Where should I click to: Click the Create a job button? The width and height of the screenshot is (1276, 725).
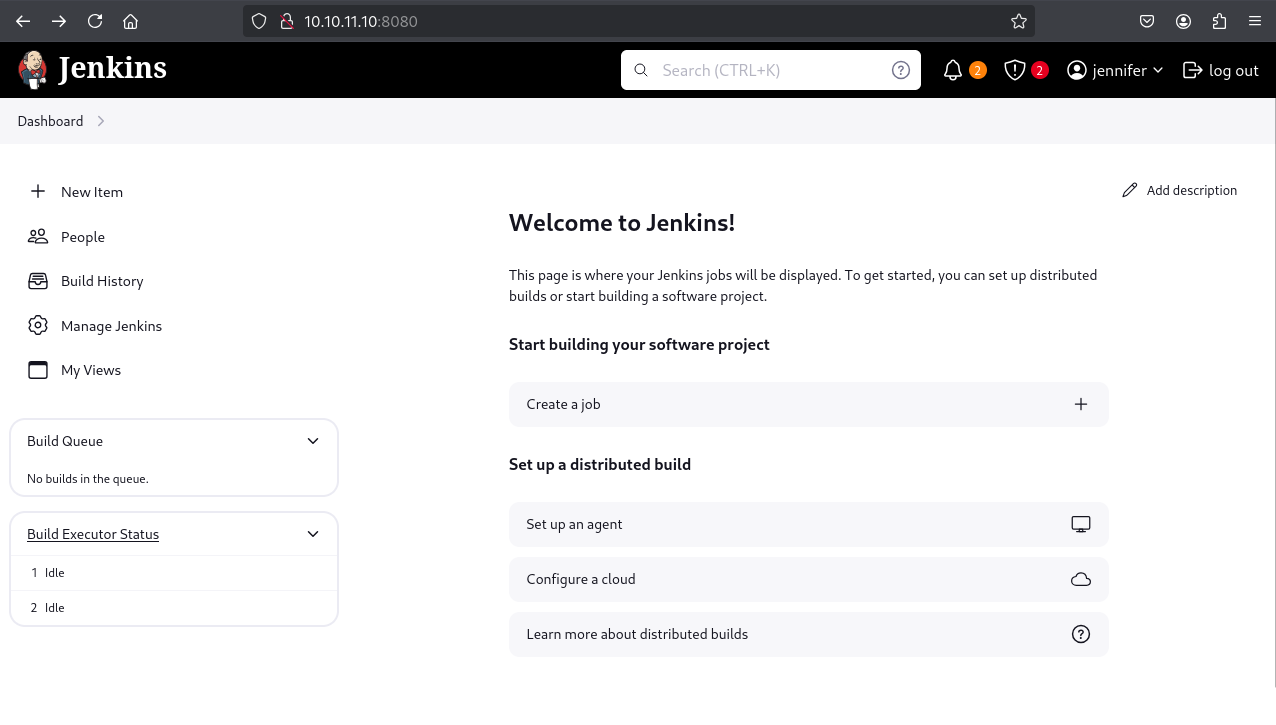(x=808, y=404)
